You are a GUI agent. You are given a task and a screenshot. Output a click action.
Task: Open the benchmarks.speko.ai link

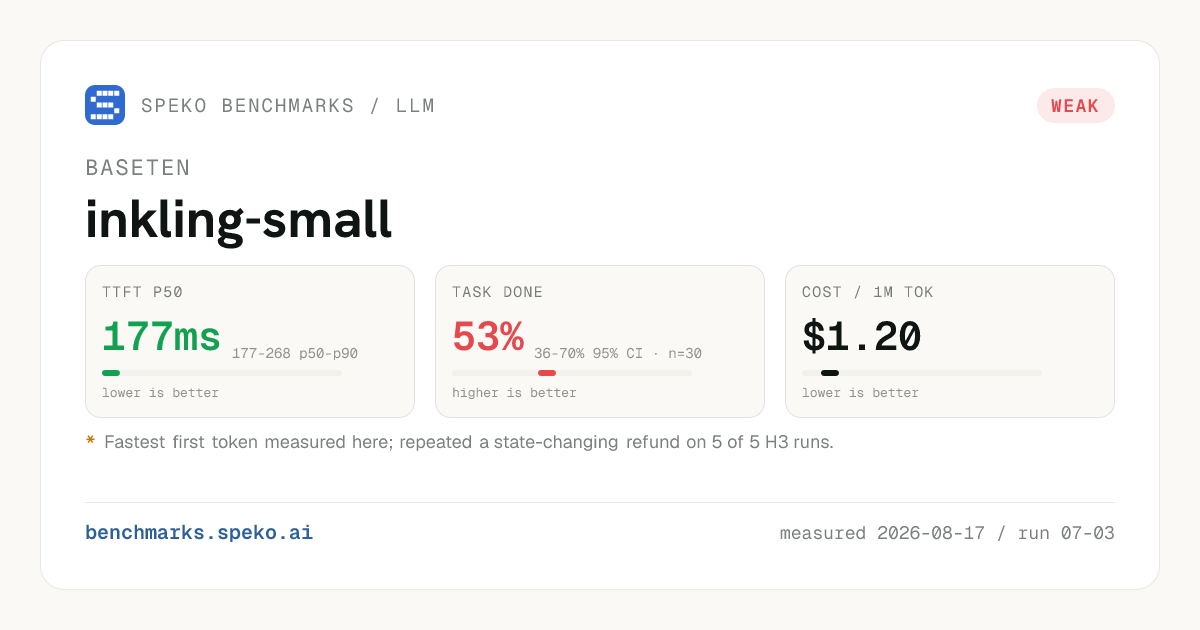(199, 533)
